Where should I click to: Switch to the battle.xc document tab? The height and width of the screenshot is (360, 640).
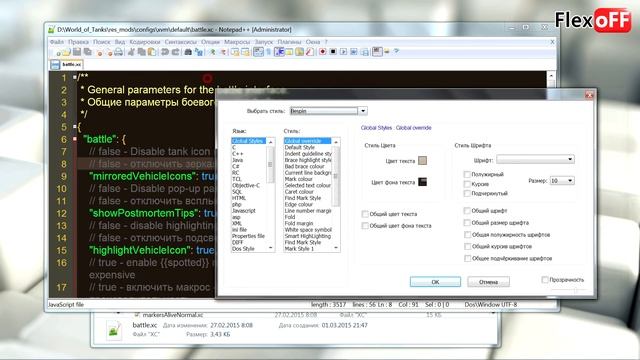67,64
